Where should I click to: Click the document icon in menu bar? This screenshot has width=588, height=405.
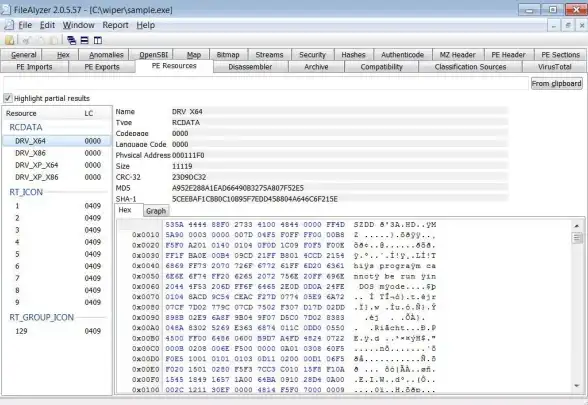click(9, 25)
